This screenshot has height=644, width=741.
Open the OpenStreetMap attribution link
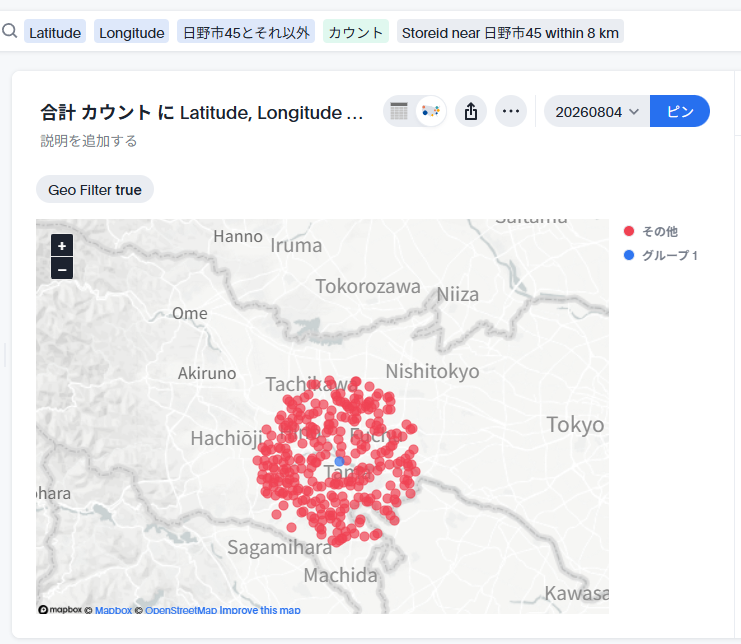pos(181,610)
